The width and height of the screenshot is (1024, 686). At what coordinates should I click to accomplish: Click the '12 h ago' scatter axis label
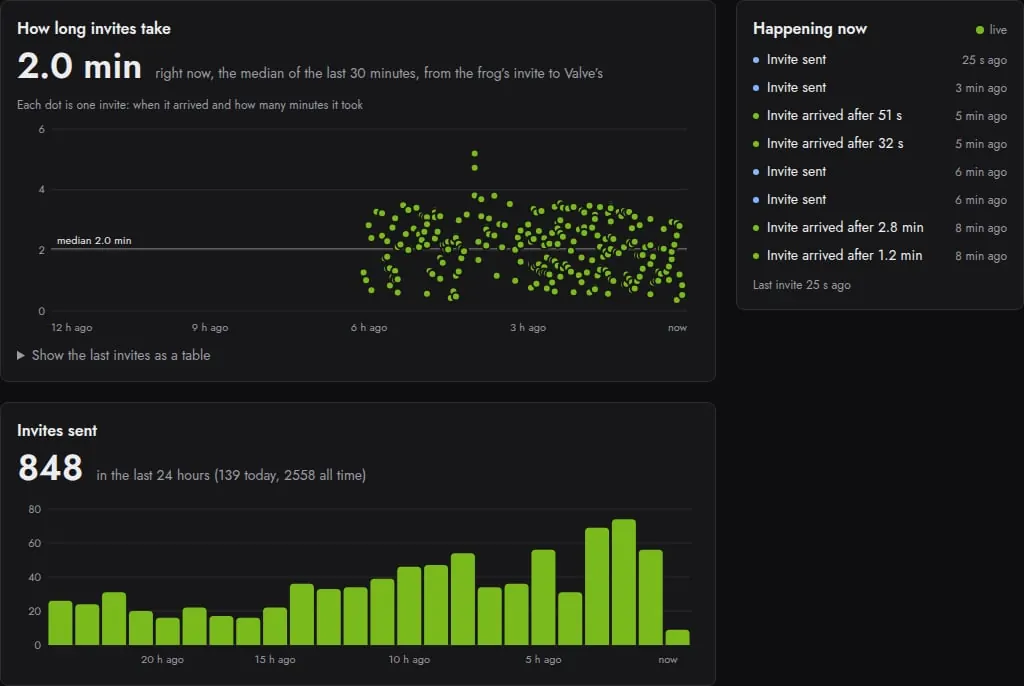click(x=72, y=327)
